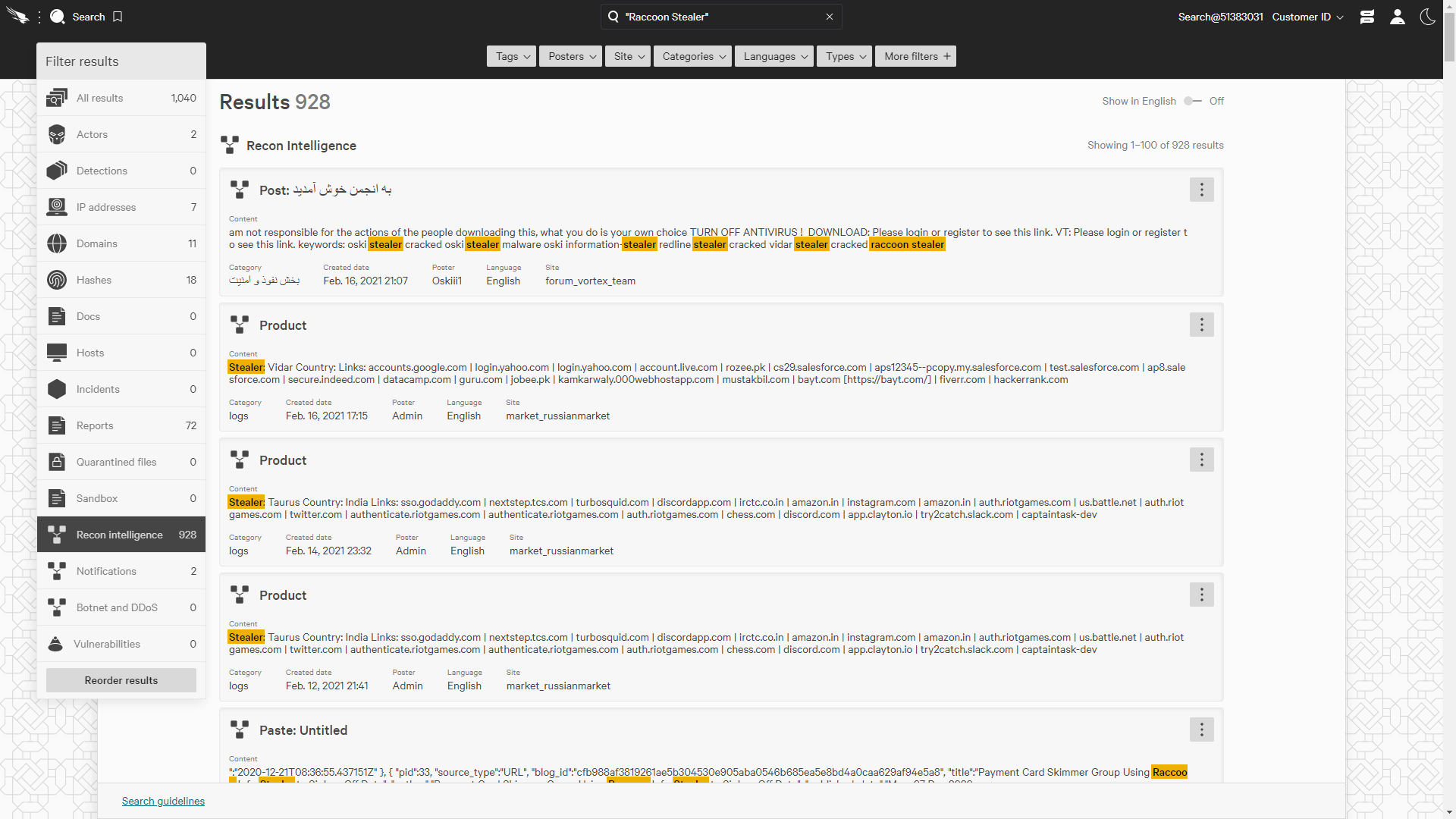Select the Sandbox filter icon
Image resolution: width=1456 pixels, height=819 pixels.
coord(57,498)
